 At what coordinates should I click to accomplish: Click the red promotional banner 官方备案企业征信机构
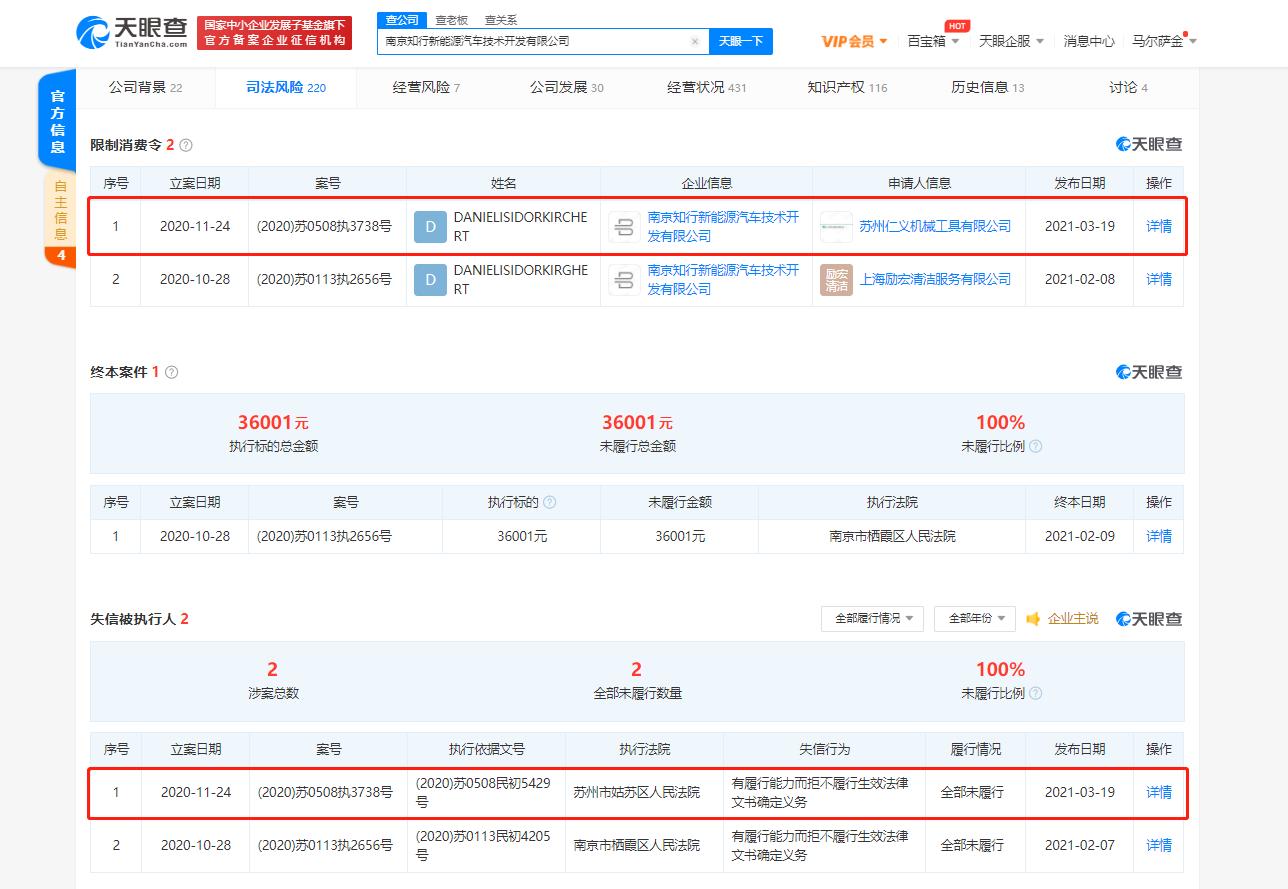[274, 33]
